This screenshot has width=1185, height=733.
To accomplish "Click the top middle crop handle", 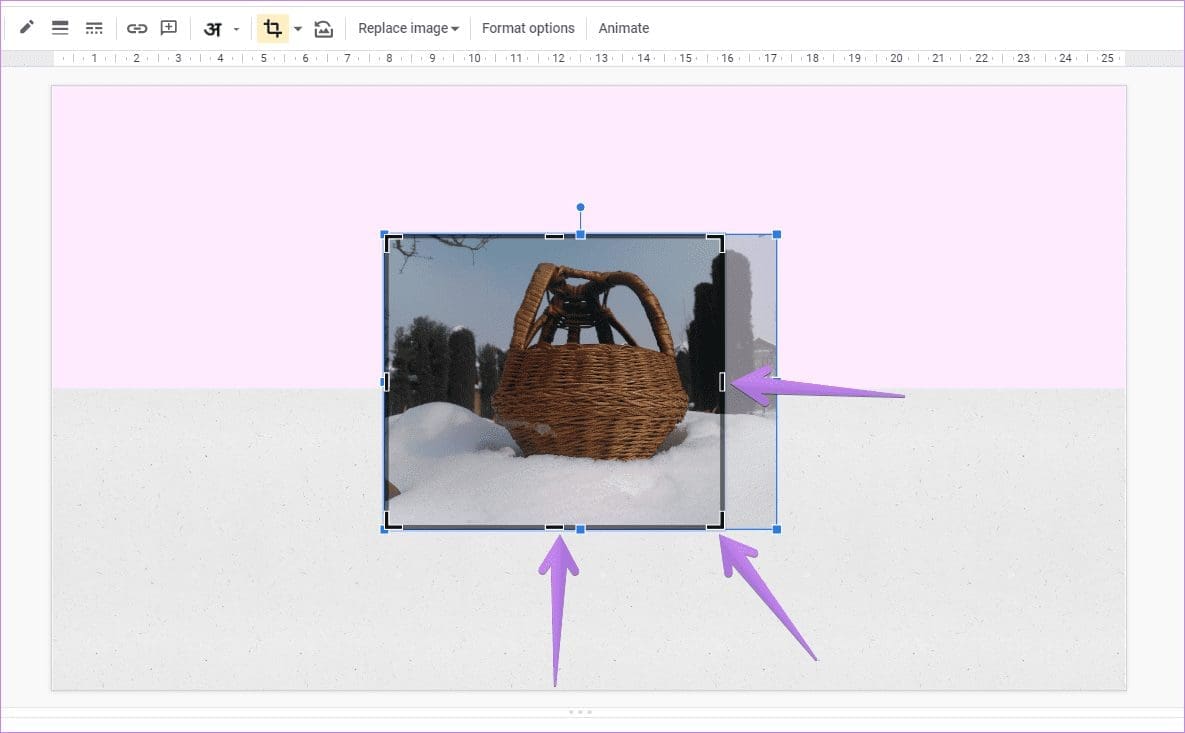I will point(554,237).
